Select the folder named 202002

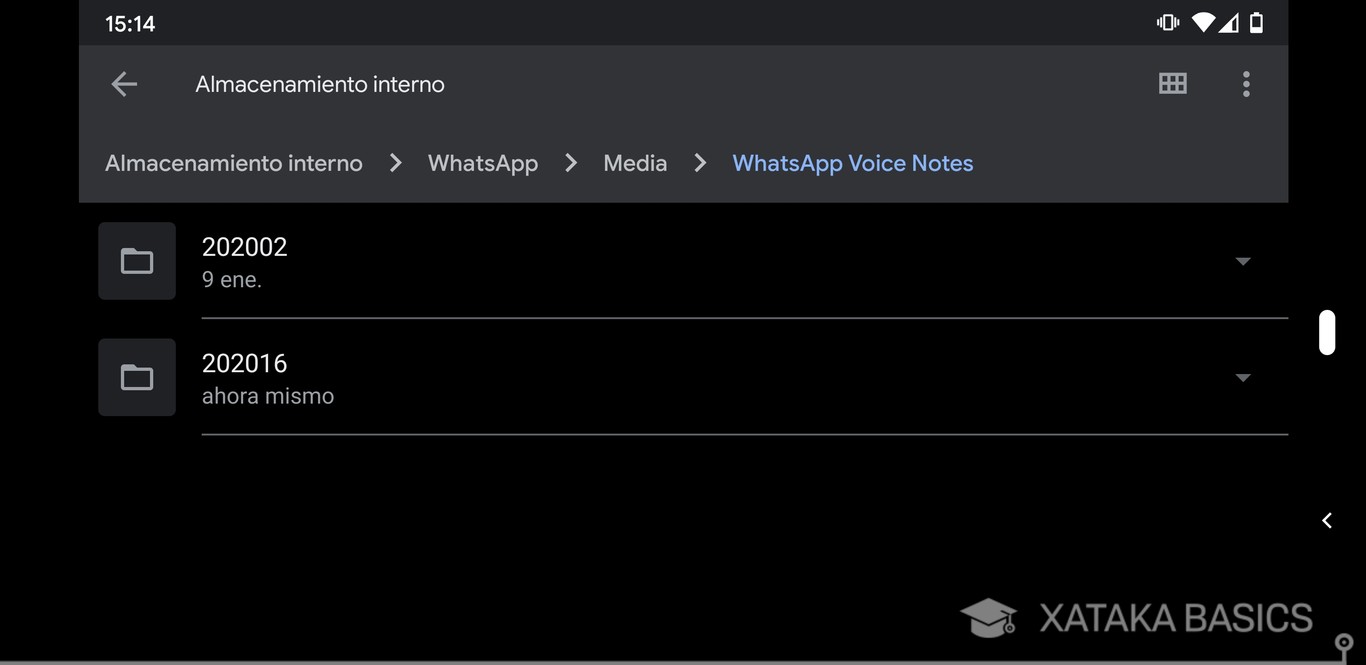245,246
